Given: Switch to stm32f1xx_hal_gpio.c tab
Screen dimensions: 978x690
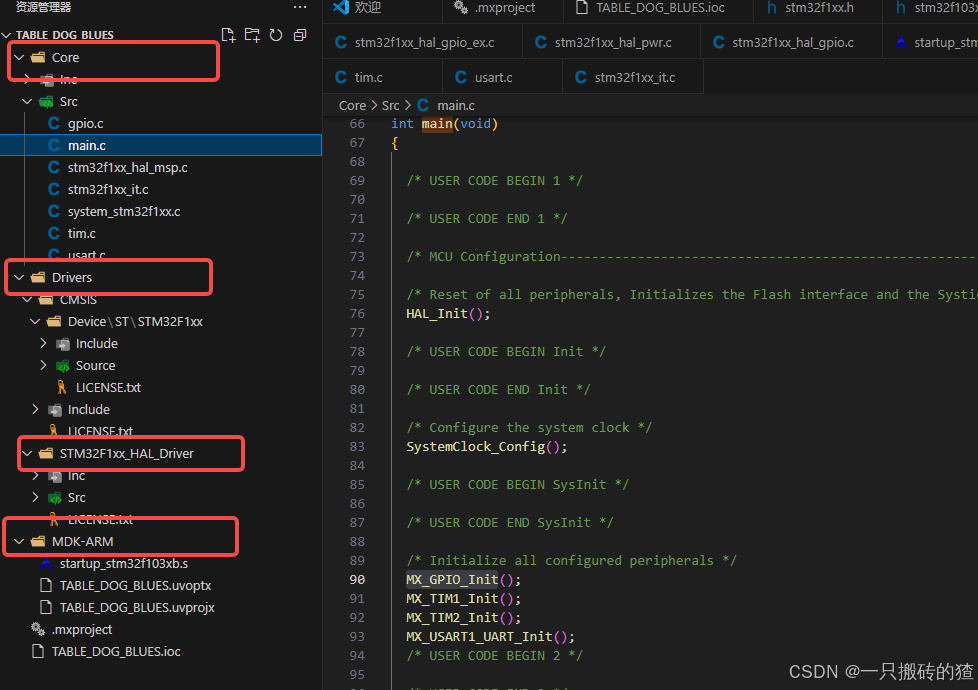Looking at the screenshot, I should pos(792,42).
